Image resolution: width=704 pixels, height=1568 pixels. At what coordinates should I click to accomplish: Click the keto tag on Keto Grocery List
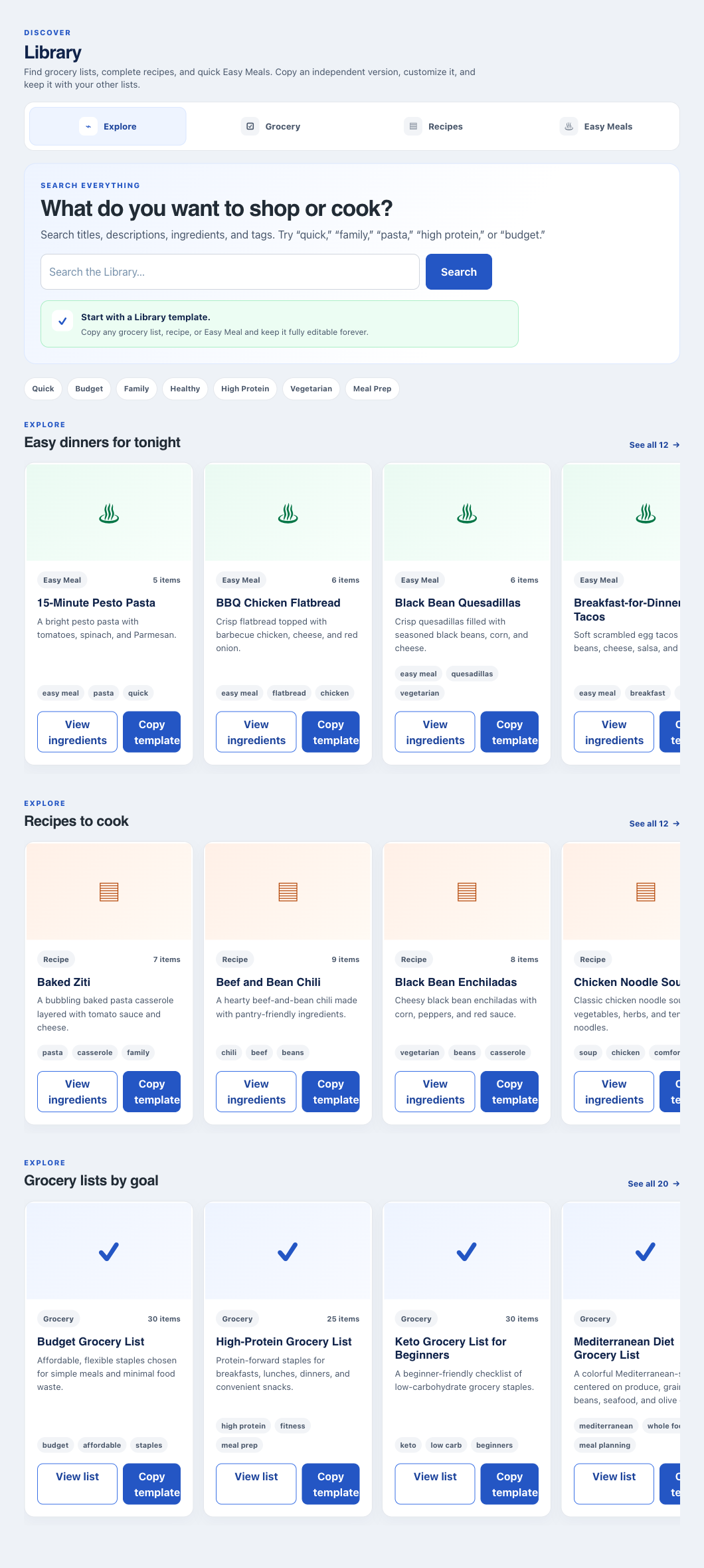tap(408, 1445)
